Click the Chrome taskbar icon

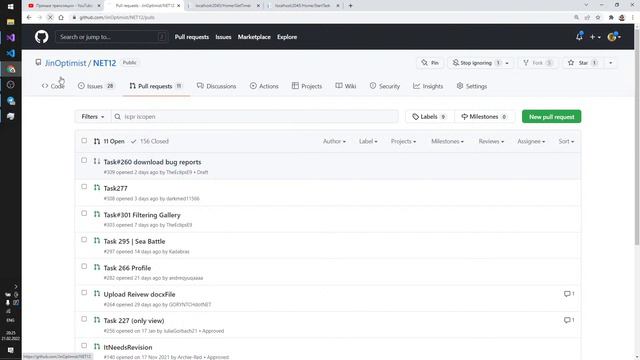11,69
